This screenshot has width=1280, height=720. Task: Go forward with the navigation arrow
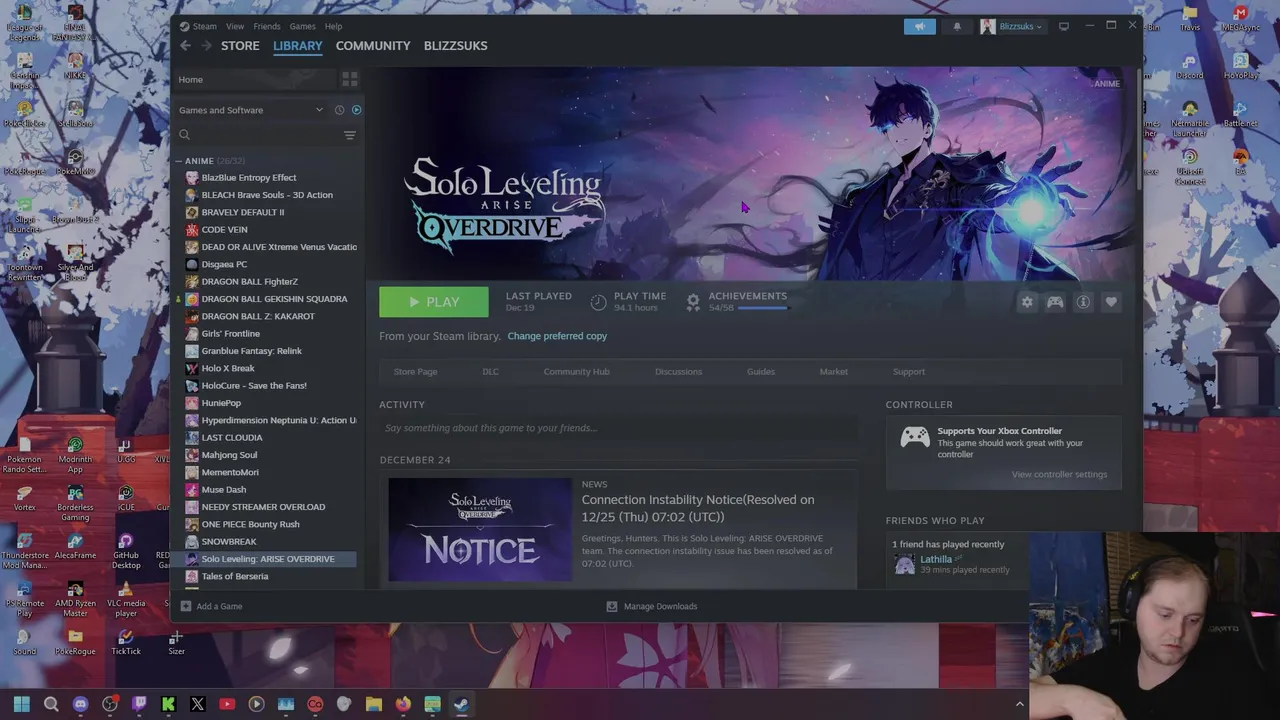coord(206,46)
